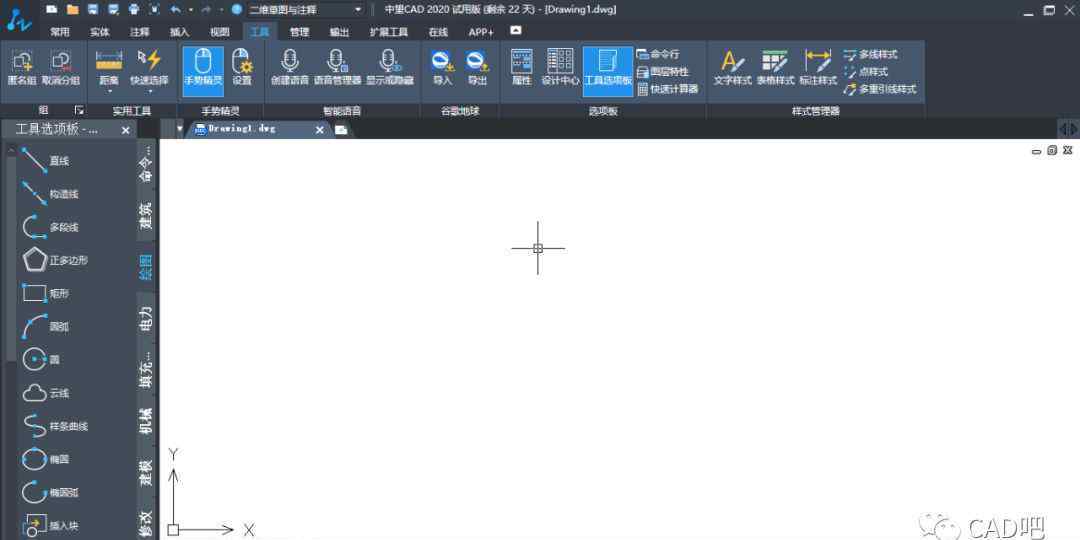Expand the 距离 measurement dropdown arrow

(x=108, y=90)
